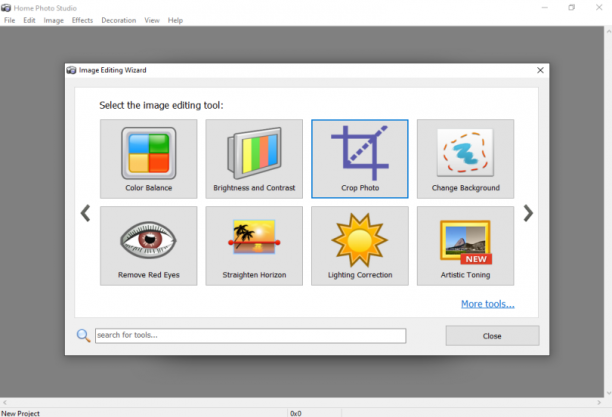The width and height of the screenshot is (612, 417).
Task: Focus the search for tools field
Action: (251, 335)
